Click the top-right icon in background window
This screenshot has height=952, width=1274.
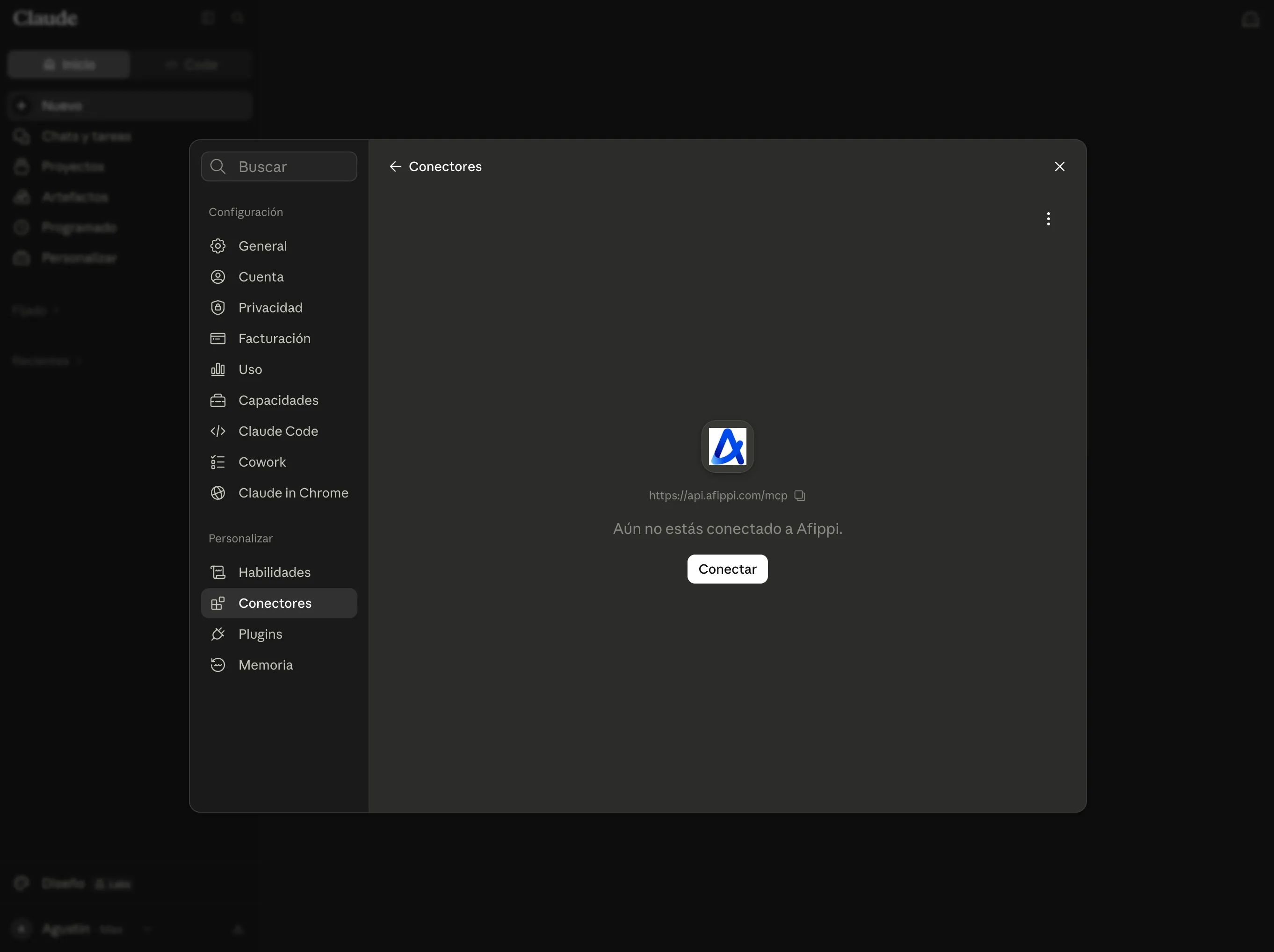click(x=1250, y=20)
